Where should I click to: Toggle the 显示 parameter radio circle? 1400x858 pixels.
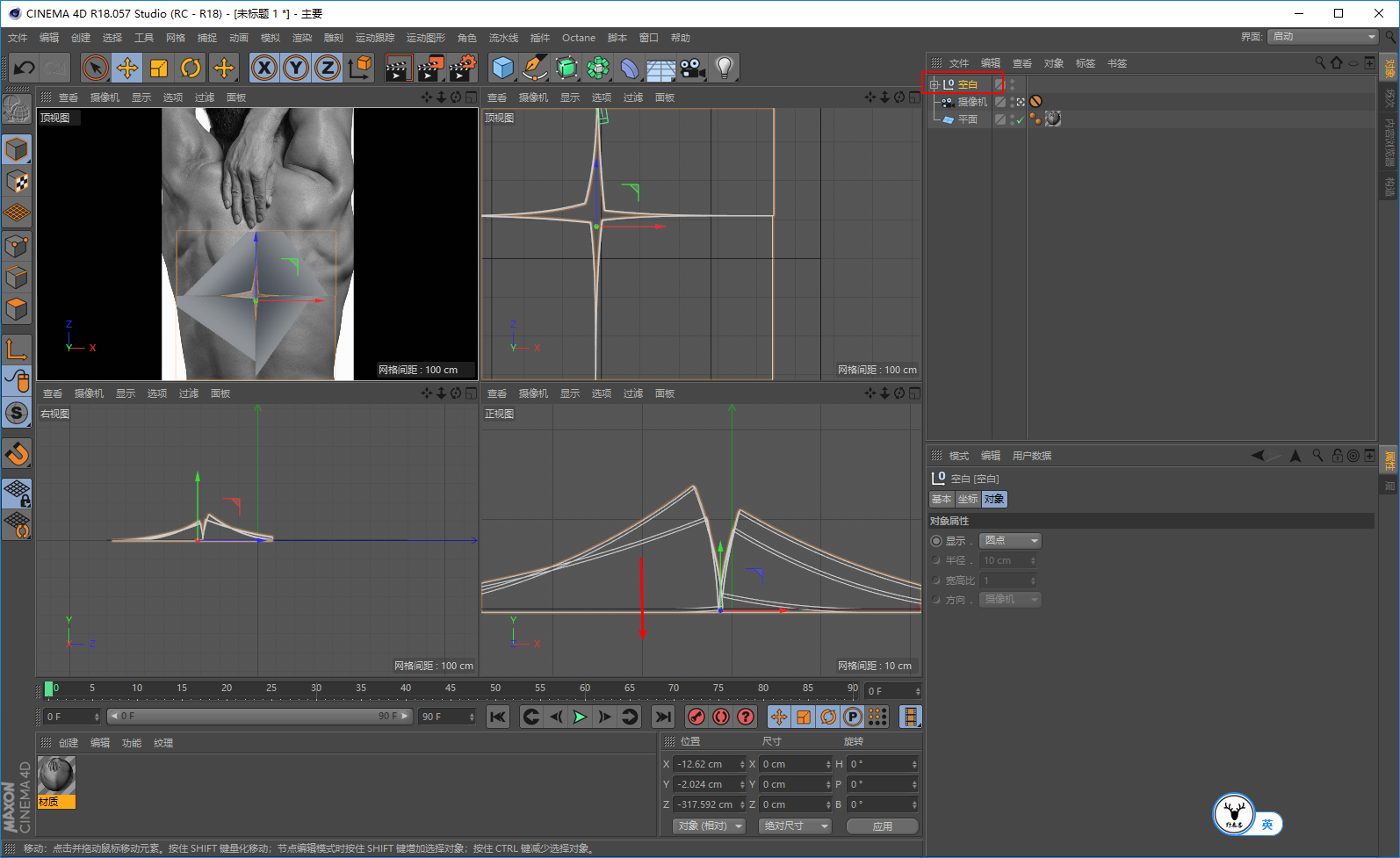(936, 541)
